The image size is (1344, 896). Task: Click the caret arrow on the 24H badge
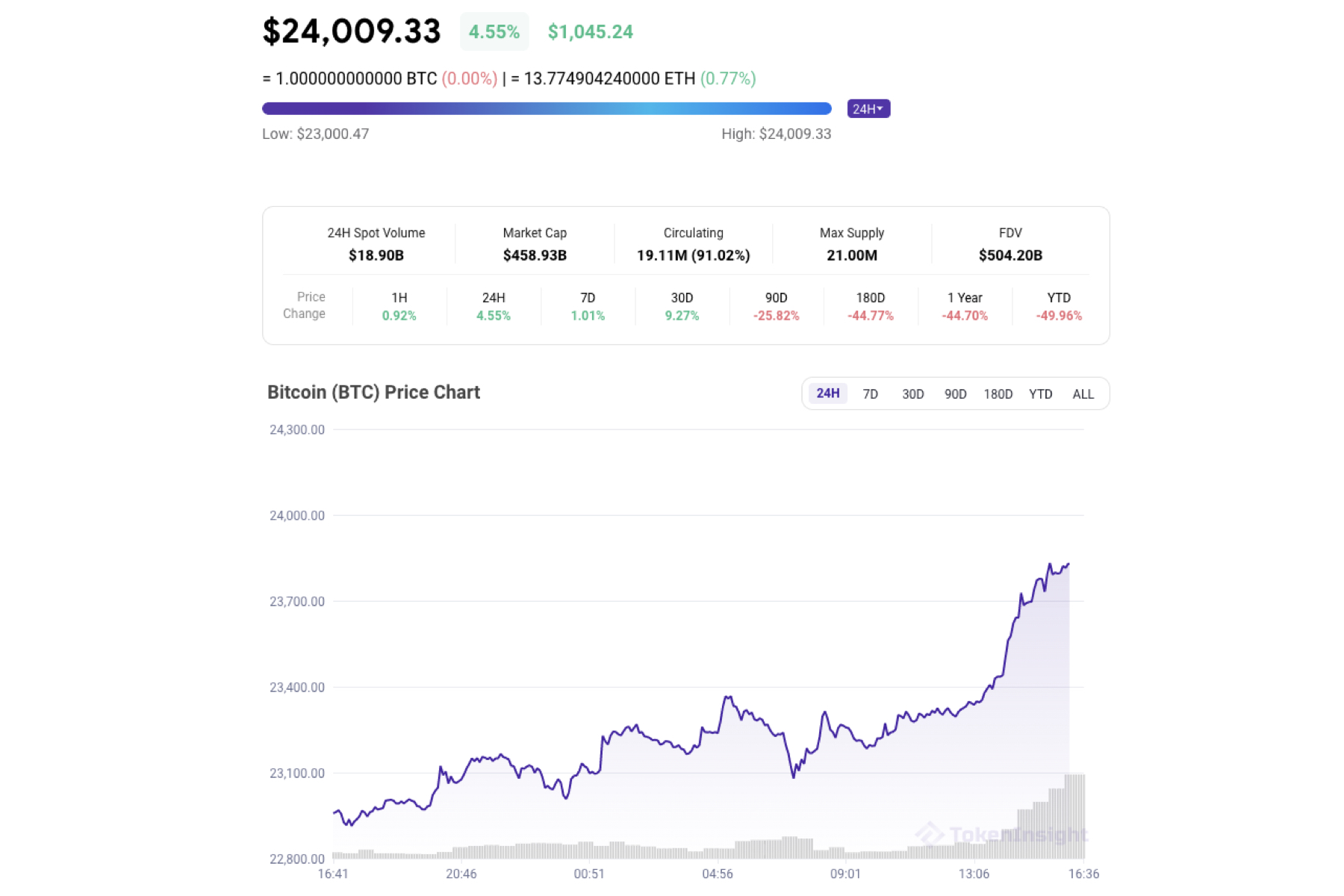pos(881,108)
